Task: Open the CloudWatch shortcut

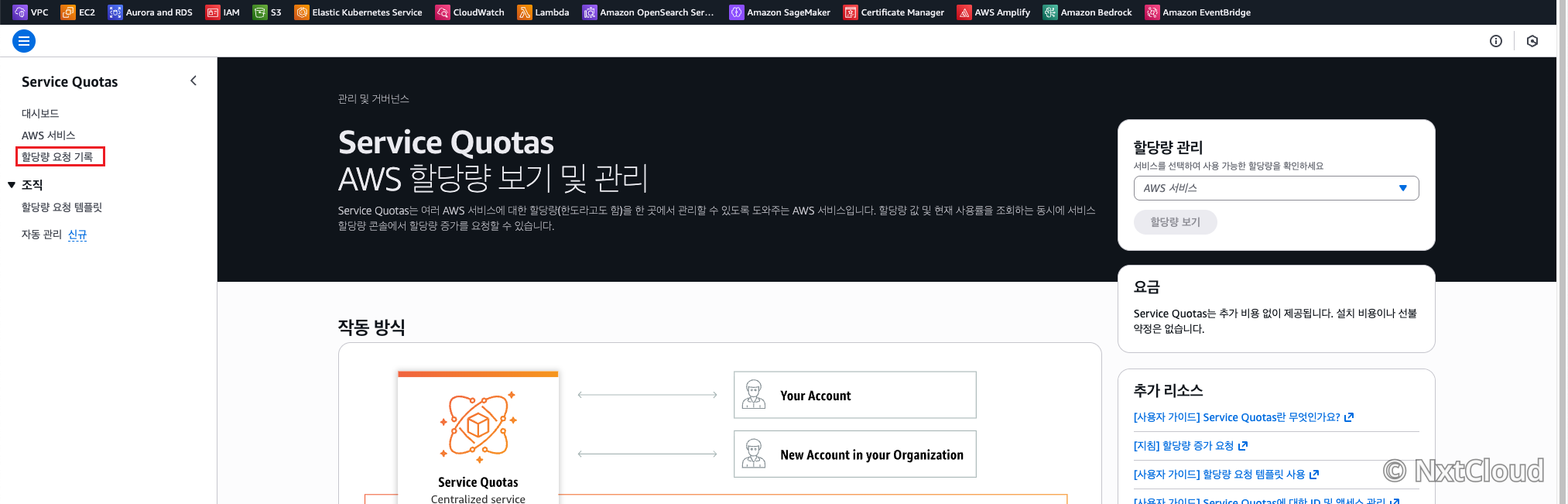Action: pos(470,12)
